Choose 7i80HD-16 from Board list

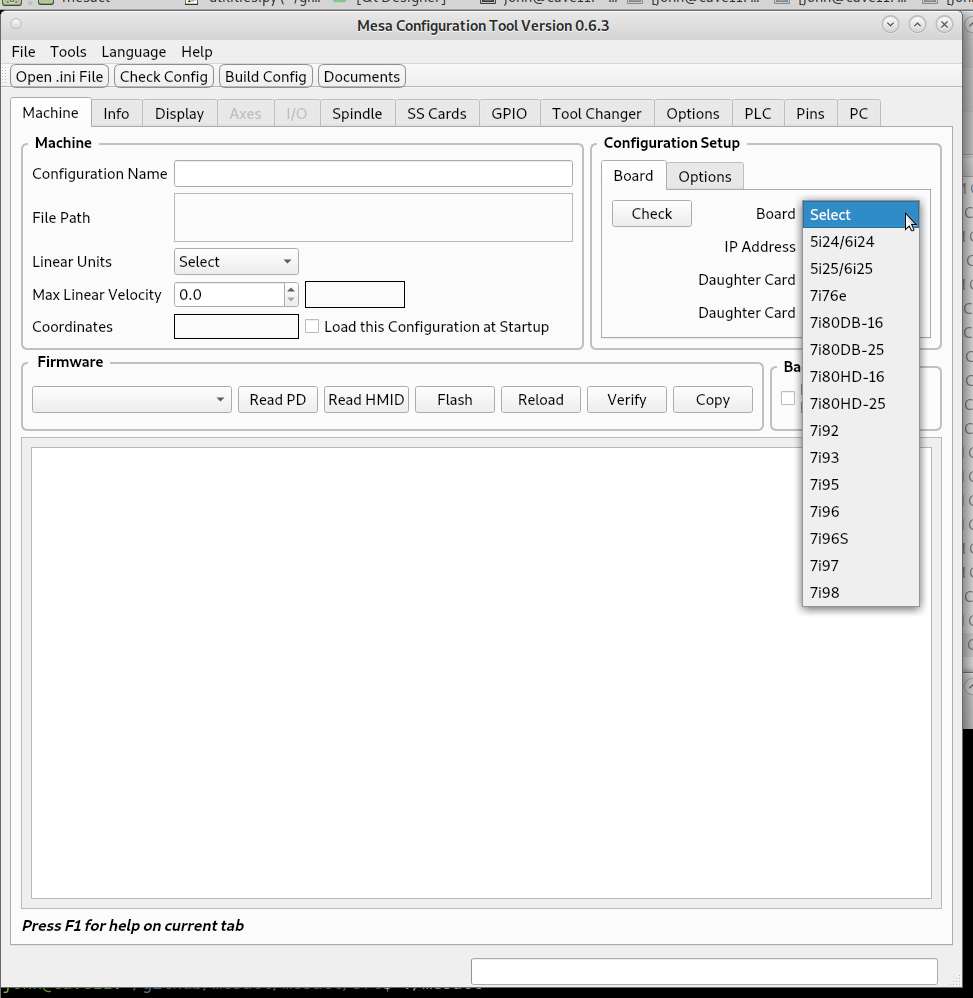pos(860,377)
